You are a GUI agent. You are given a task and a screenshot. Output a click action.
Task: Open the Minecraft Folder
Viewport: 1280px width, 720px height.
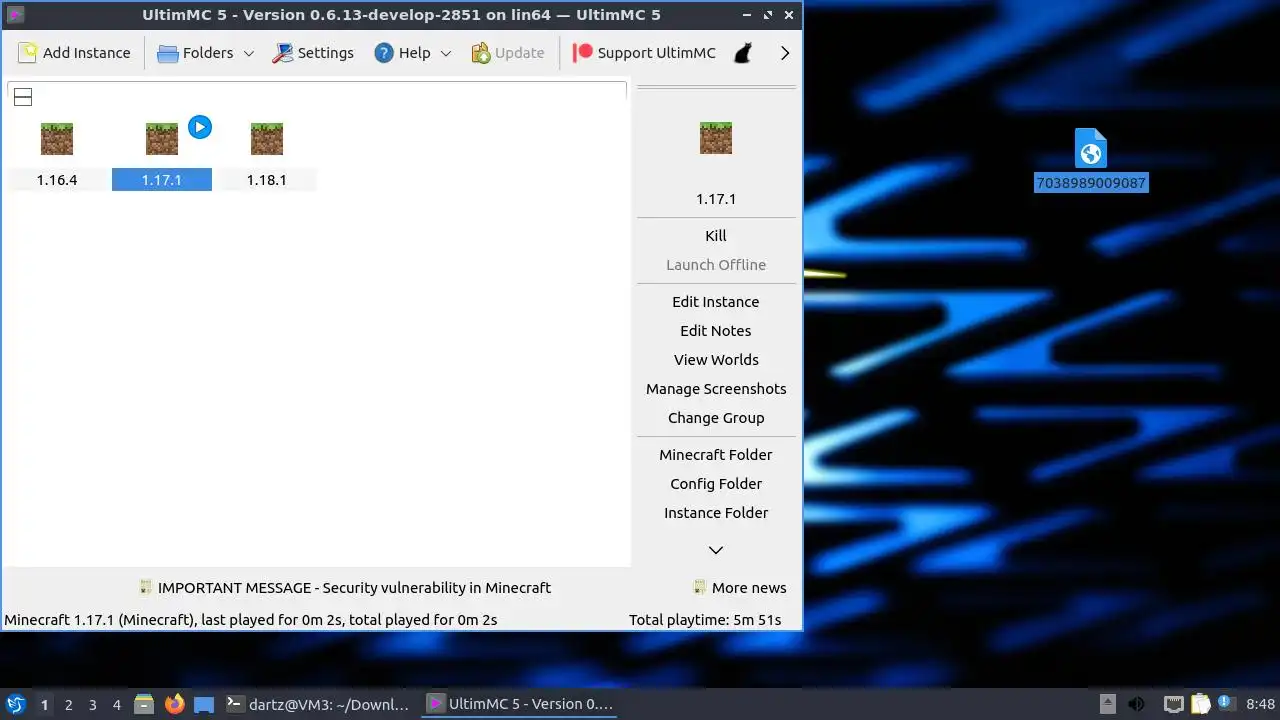[716, 455]
